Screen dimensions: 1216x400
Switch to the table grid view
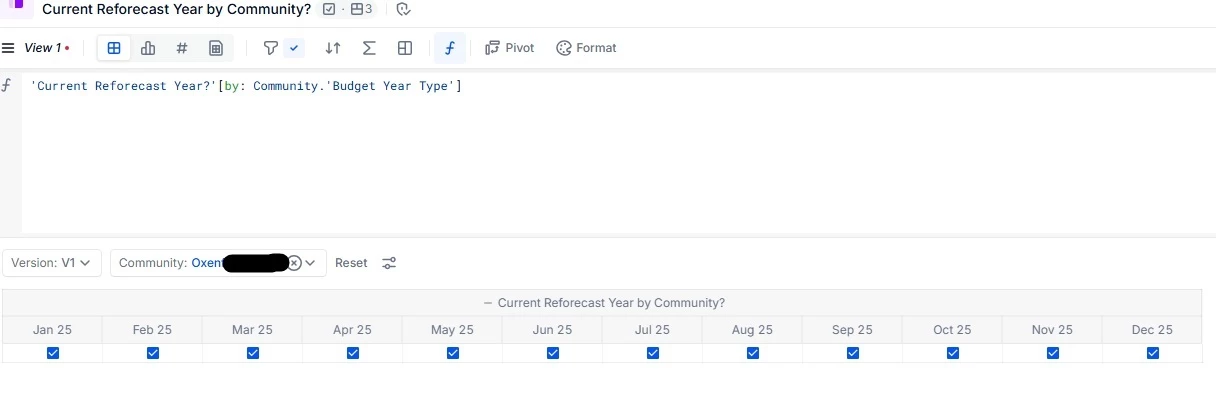tap(114, 48)
